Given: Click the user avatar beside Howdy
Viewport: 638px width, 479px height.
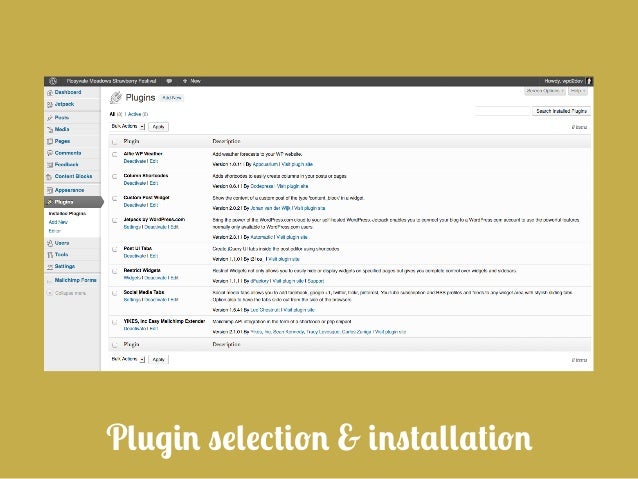Looking at the screenshot, I should tap(589, 81).
